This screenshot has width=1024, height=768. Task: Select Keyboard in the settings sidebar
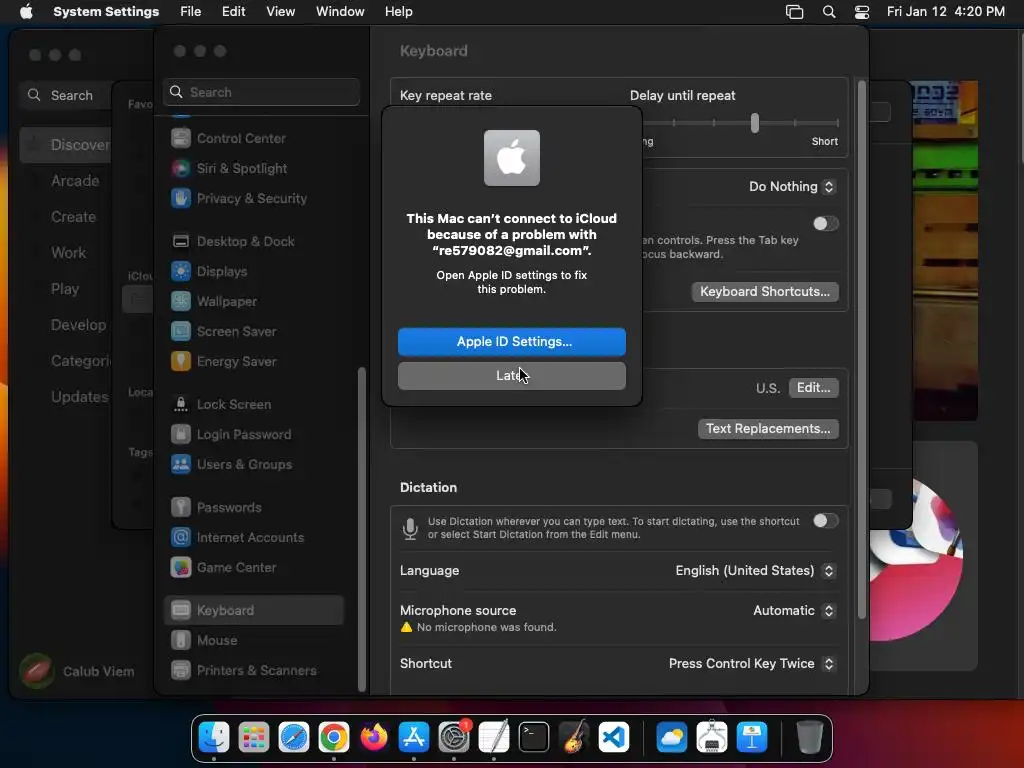pyautogui.click(x=253, y=611)
